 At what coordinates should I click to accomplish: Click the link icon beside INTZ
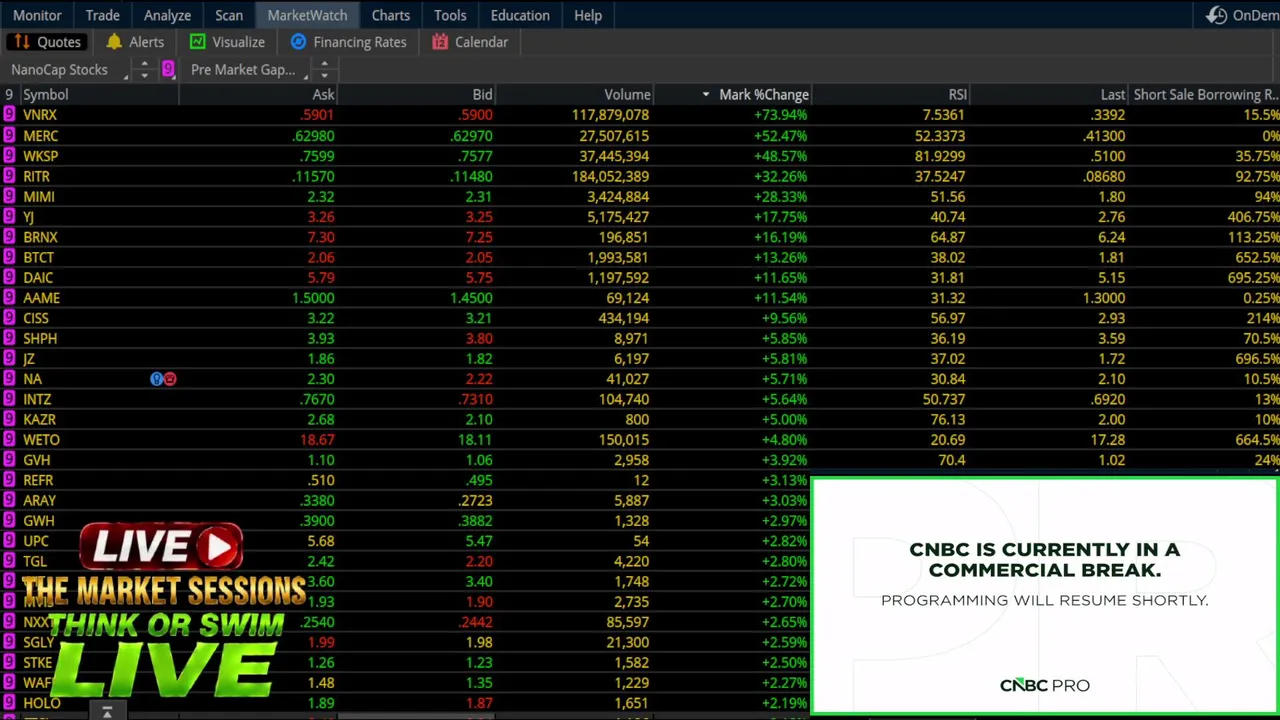[x=9, y=399]
